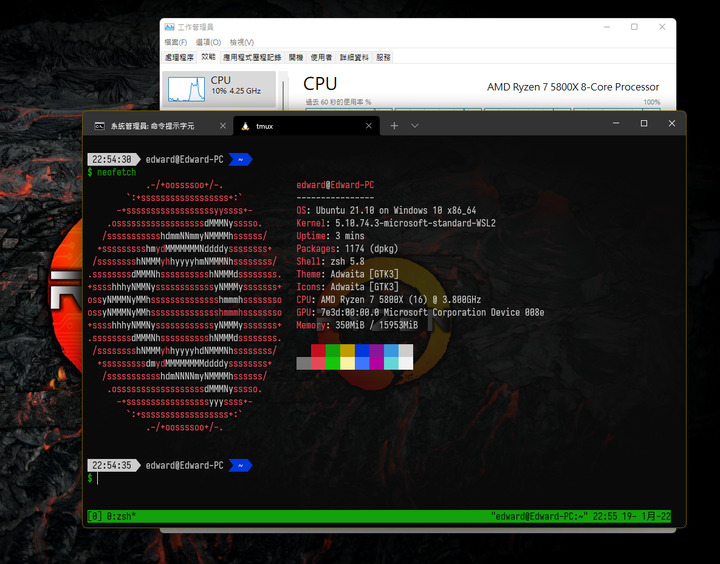Open new tab with plus button in terminal
Screen dimensions: 720x564
[394, 125]
